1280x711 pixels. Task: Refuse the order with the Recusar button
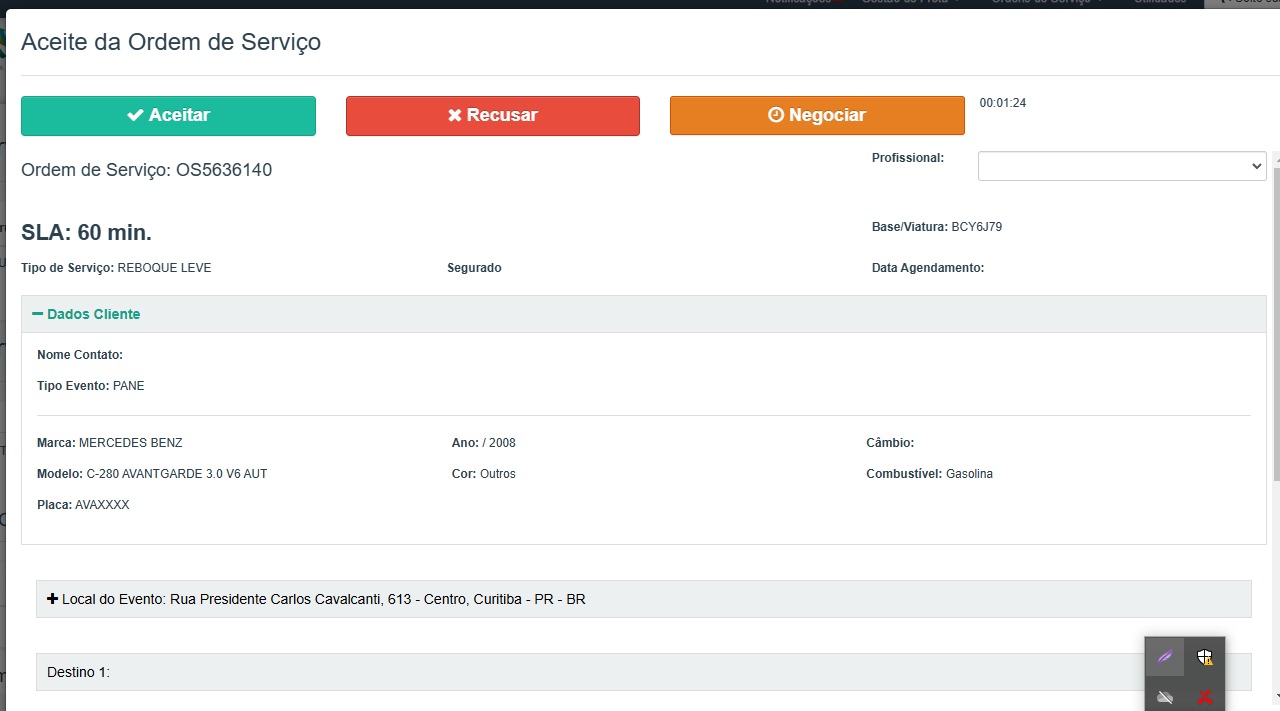pyautogui.click(x=493, y=116)
